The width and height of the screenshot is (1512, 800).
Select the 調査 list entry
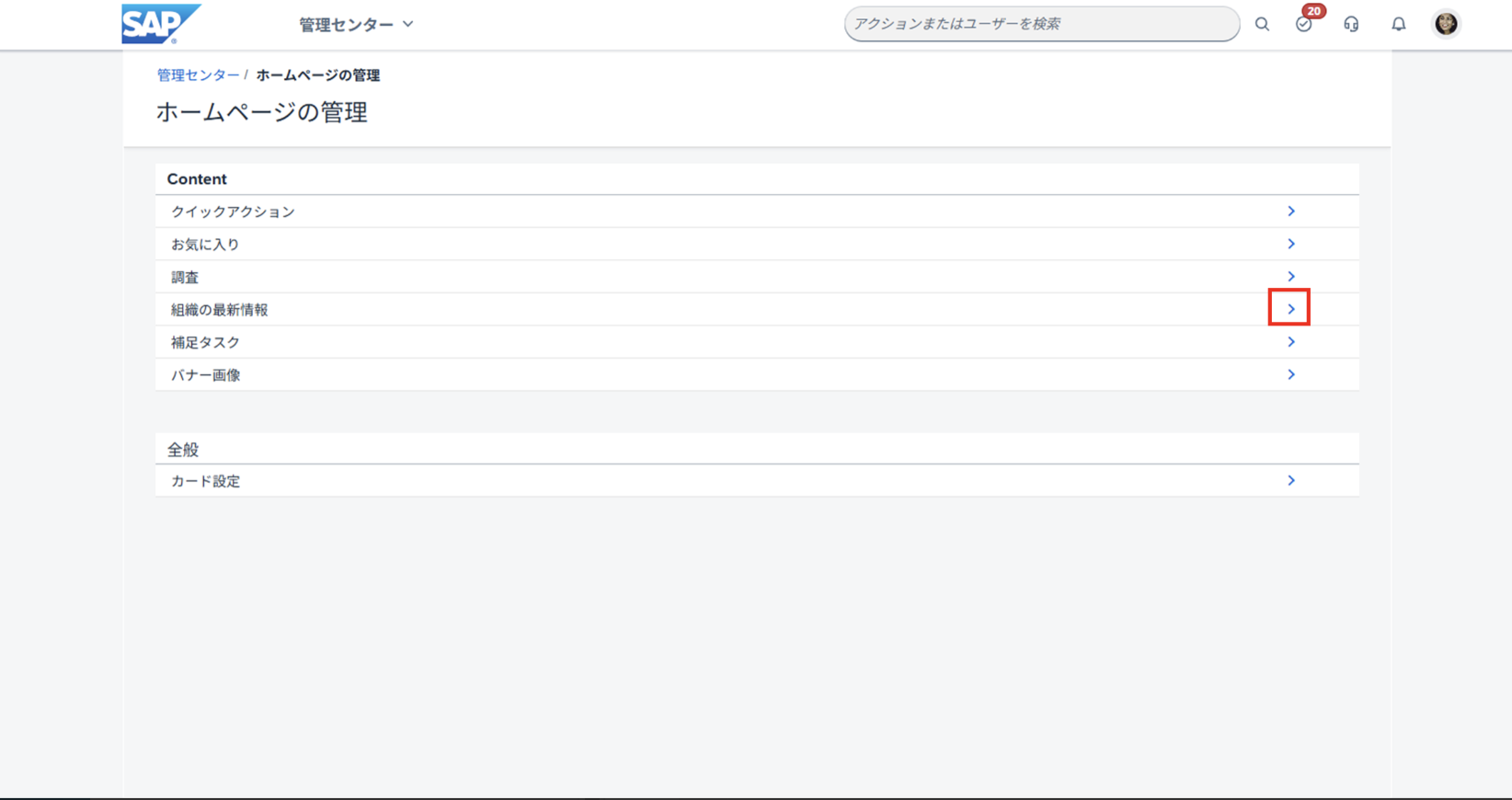click(185, 277)
